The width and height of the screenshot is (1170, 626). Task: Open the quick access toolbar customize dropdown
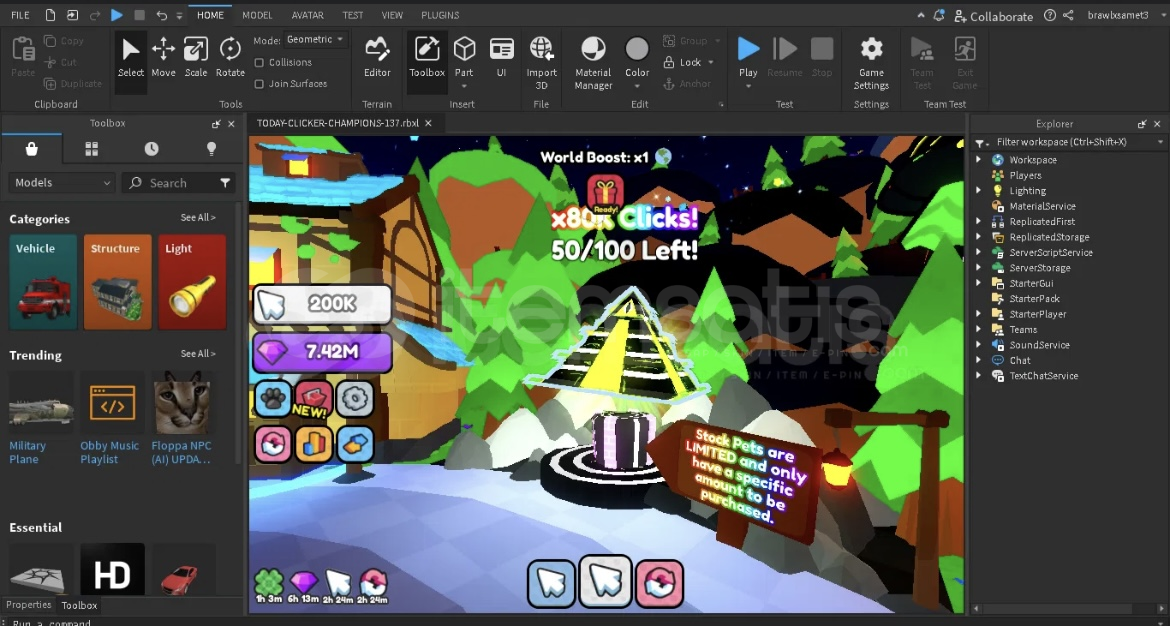180,16
